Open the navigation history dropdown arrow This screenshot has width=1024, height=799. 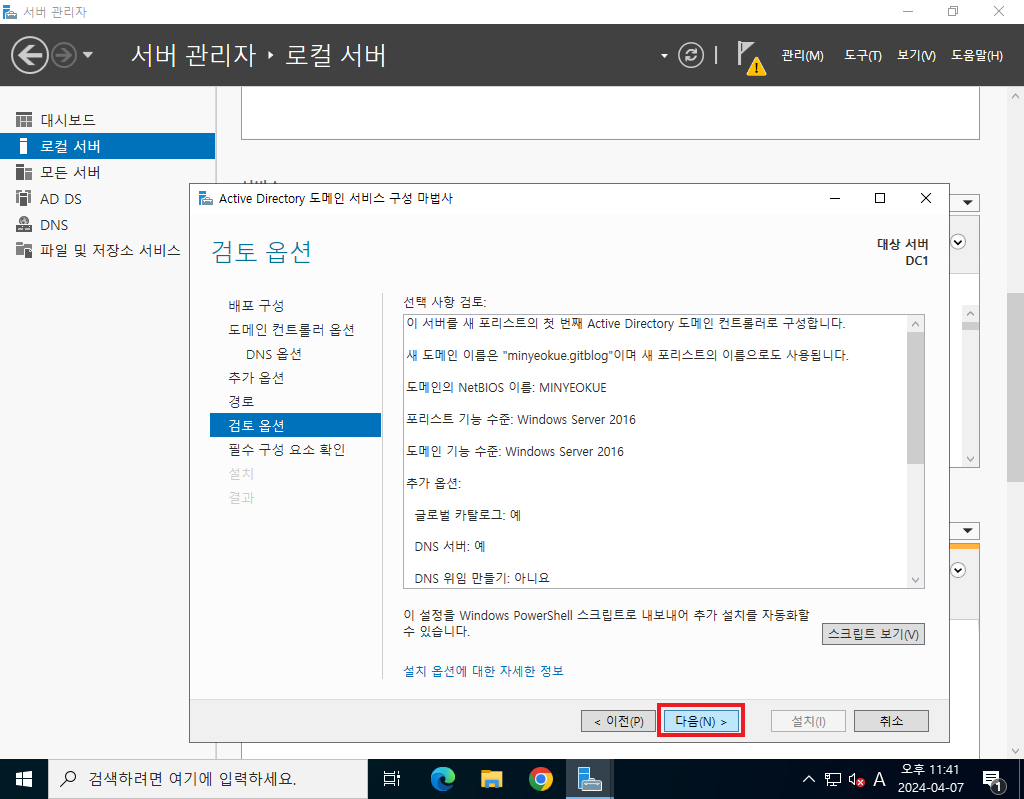[88, 55]
